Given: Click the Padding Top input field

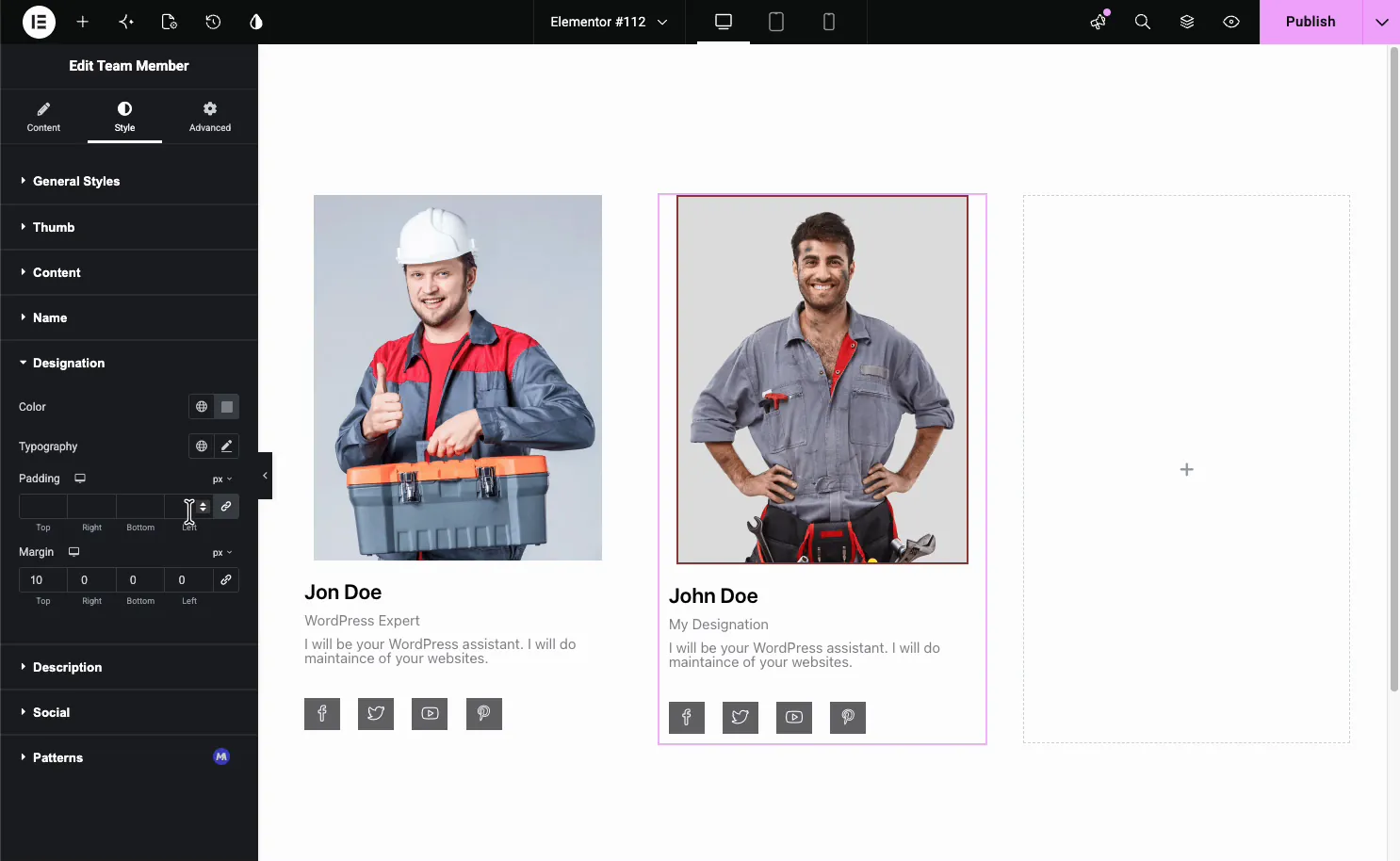Looking at the screenshot, I should pos(43,507).
